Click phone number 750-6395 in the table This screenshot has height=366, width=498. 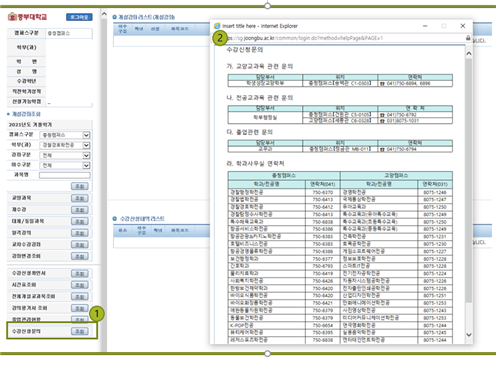click(x=323, y=333)
